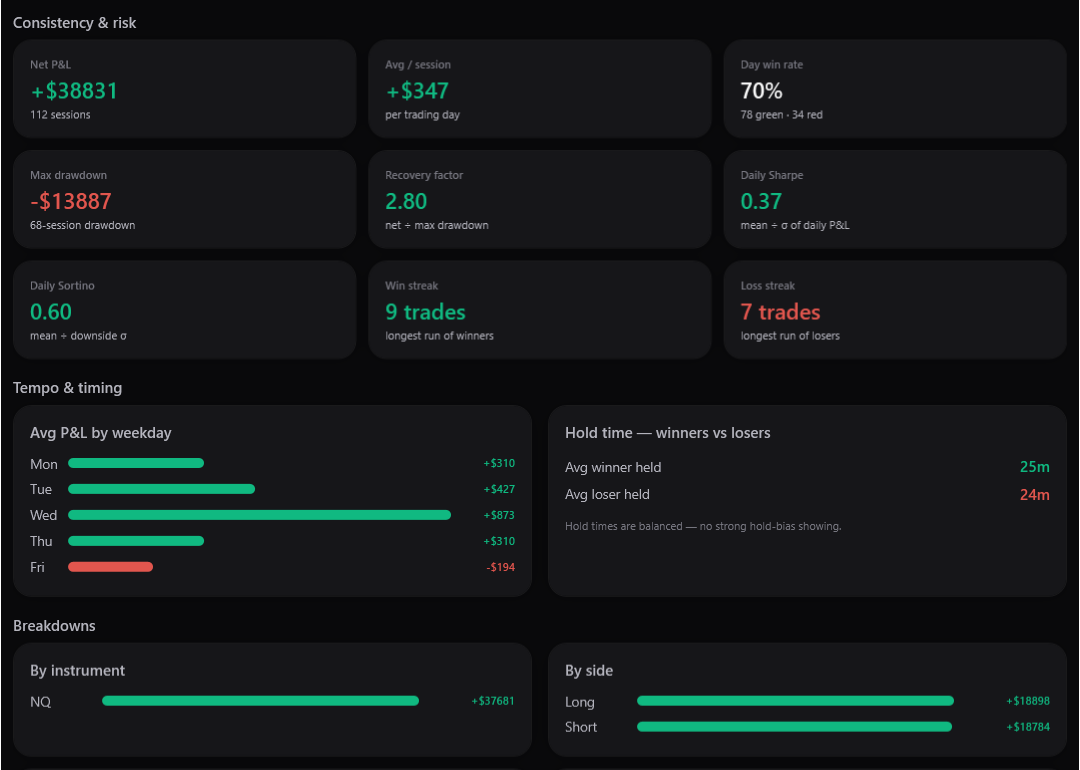Click the 'Avg winner held' label
Viewport: 1080px width, 770px height.
tap(613, 468)
